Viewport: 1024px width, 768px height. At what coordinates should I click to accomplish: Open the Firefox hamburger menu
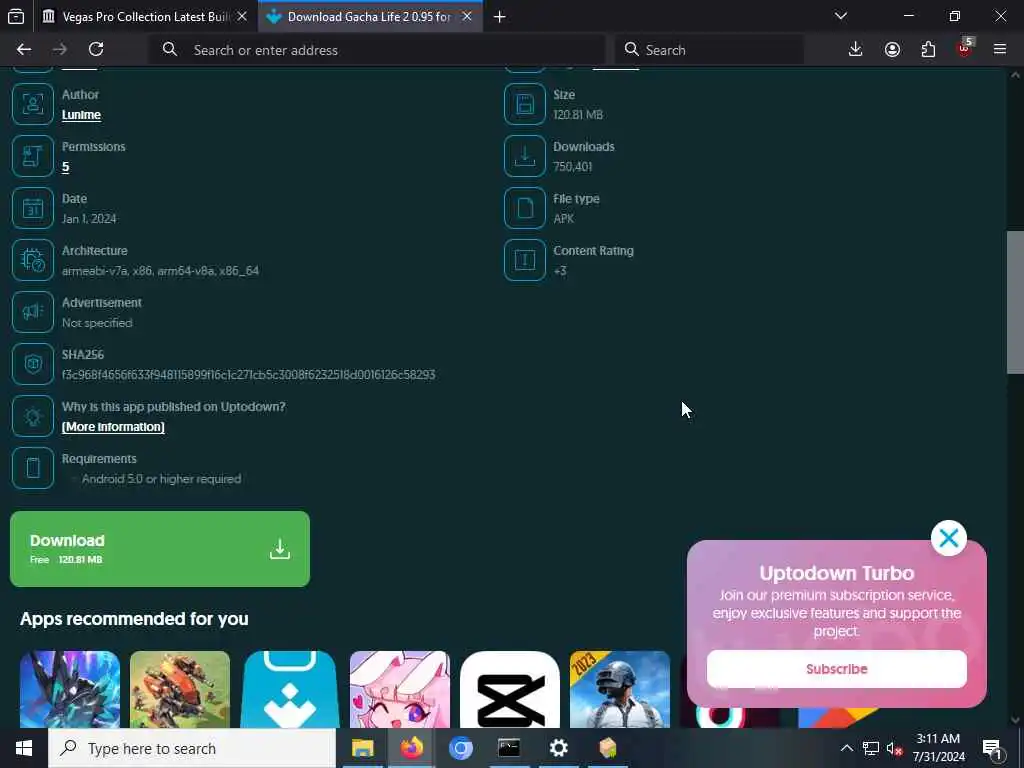(x=1000, y=50)
